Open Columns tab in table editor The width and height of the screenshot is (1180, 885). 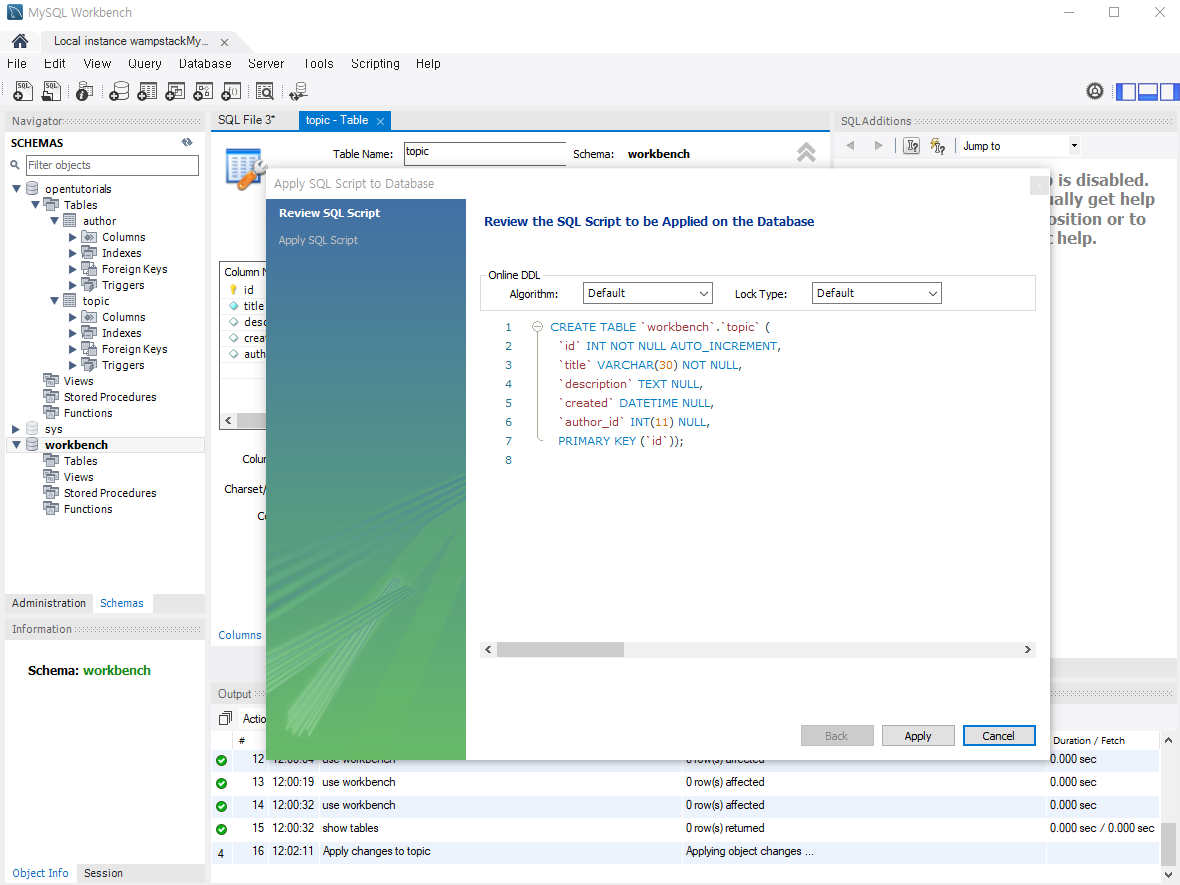pyautogui.click(x=240, y=635)
